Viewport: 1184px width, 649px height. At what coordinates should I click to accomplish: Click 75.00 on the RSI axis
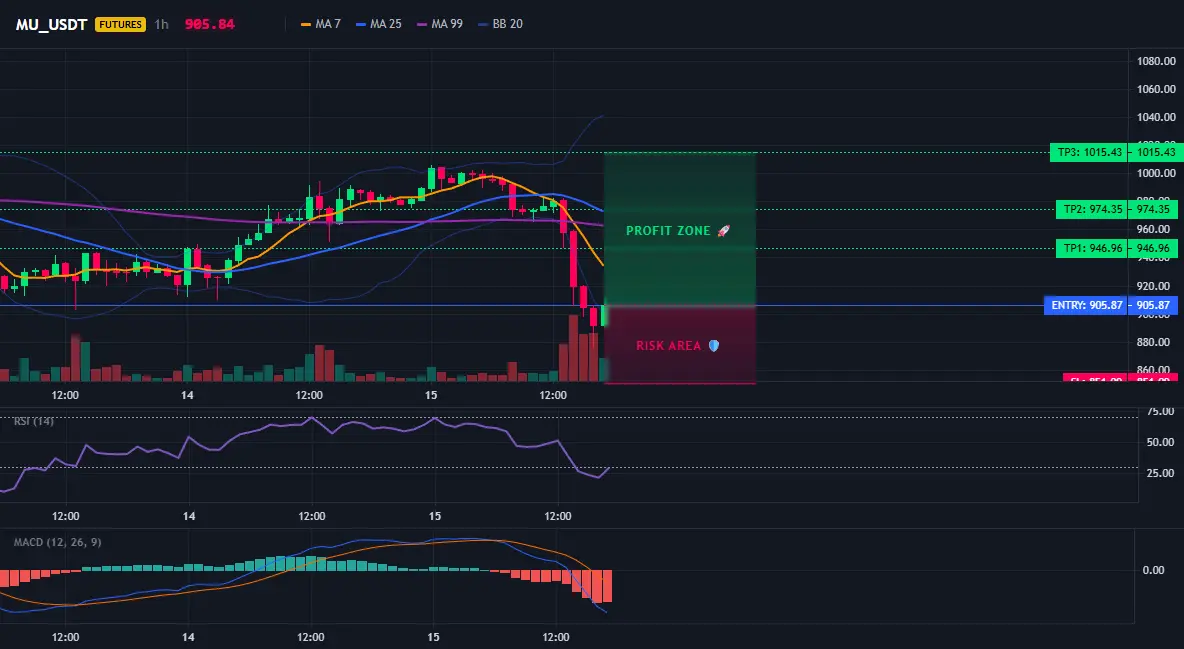click(x=1160, y=411)
